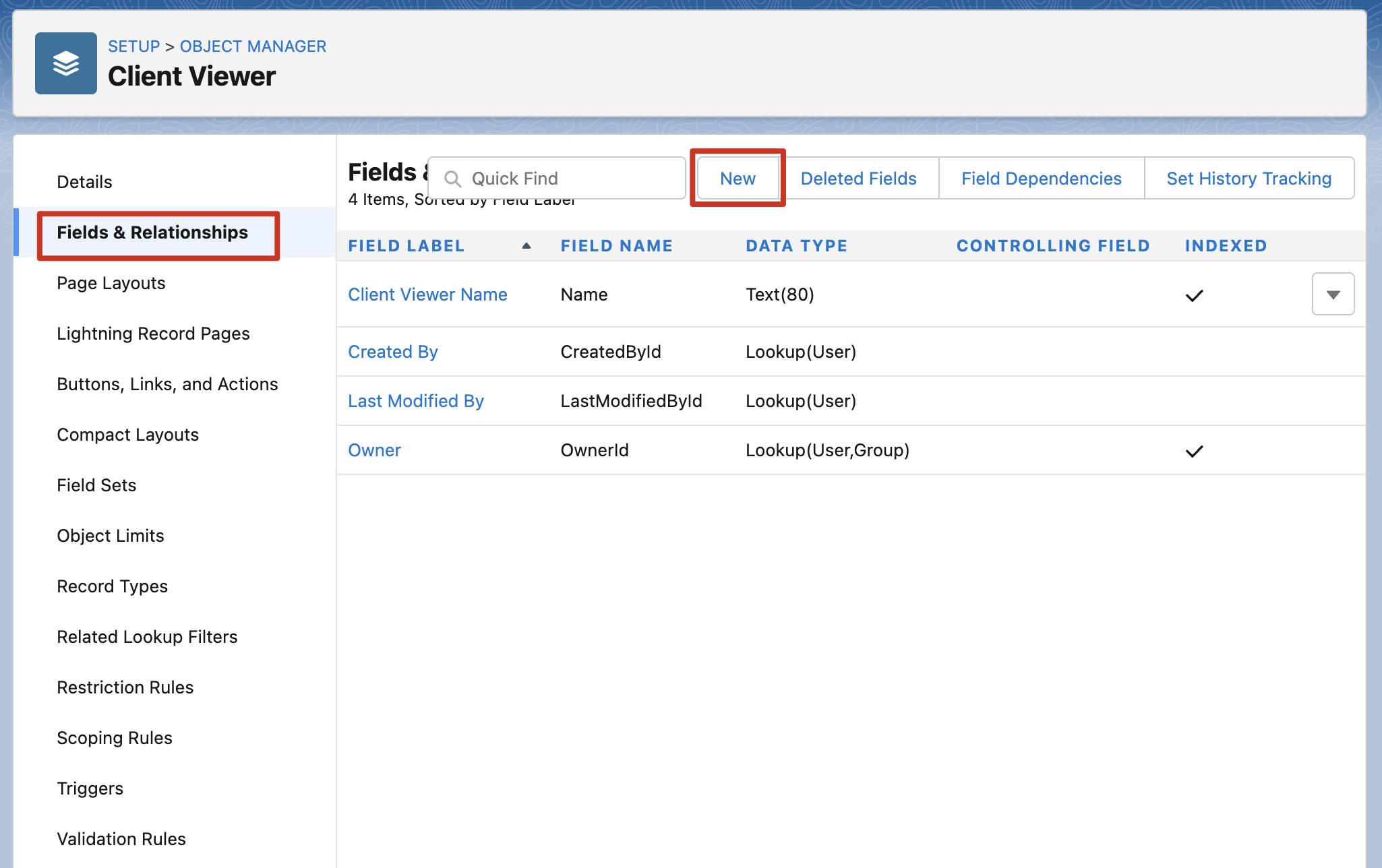Open the Last Modified By field link
Image resolution: width=1382 pixels, height=868 pixels.
pyautogui.click(x=416, y=401)
